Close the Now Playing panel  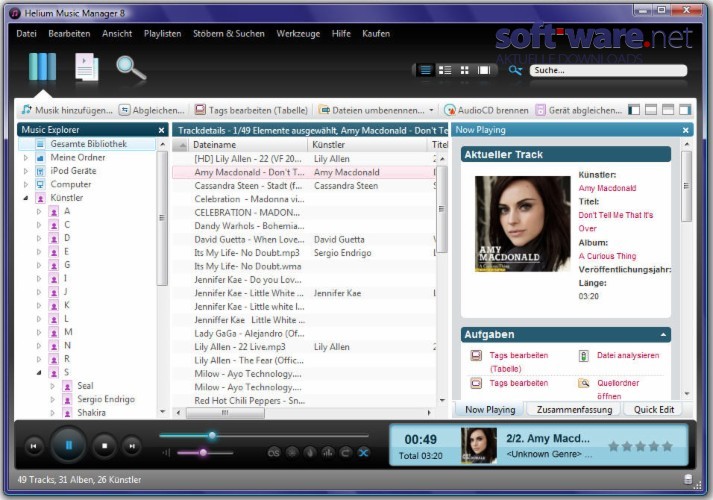coord(686,130)
